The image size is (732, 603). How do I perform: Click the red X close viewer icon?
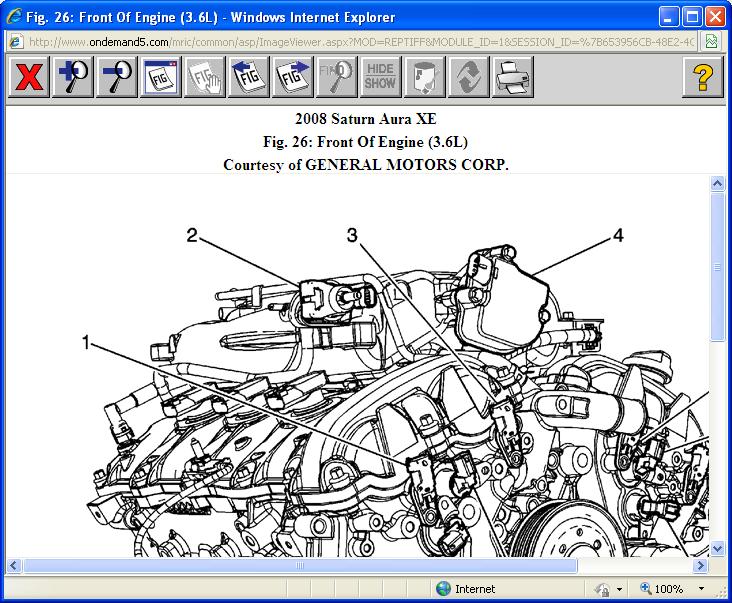click(x=29, y=77)
